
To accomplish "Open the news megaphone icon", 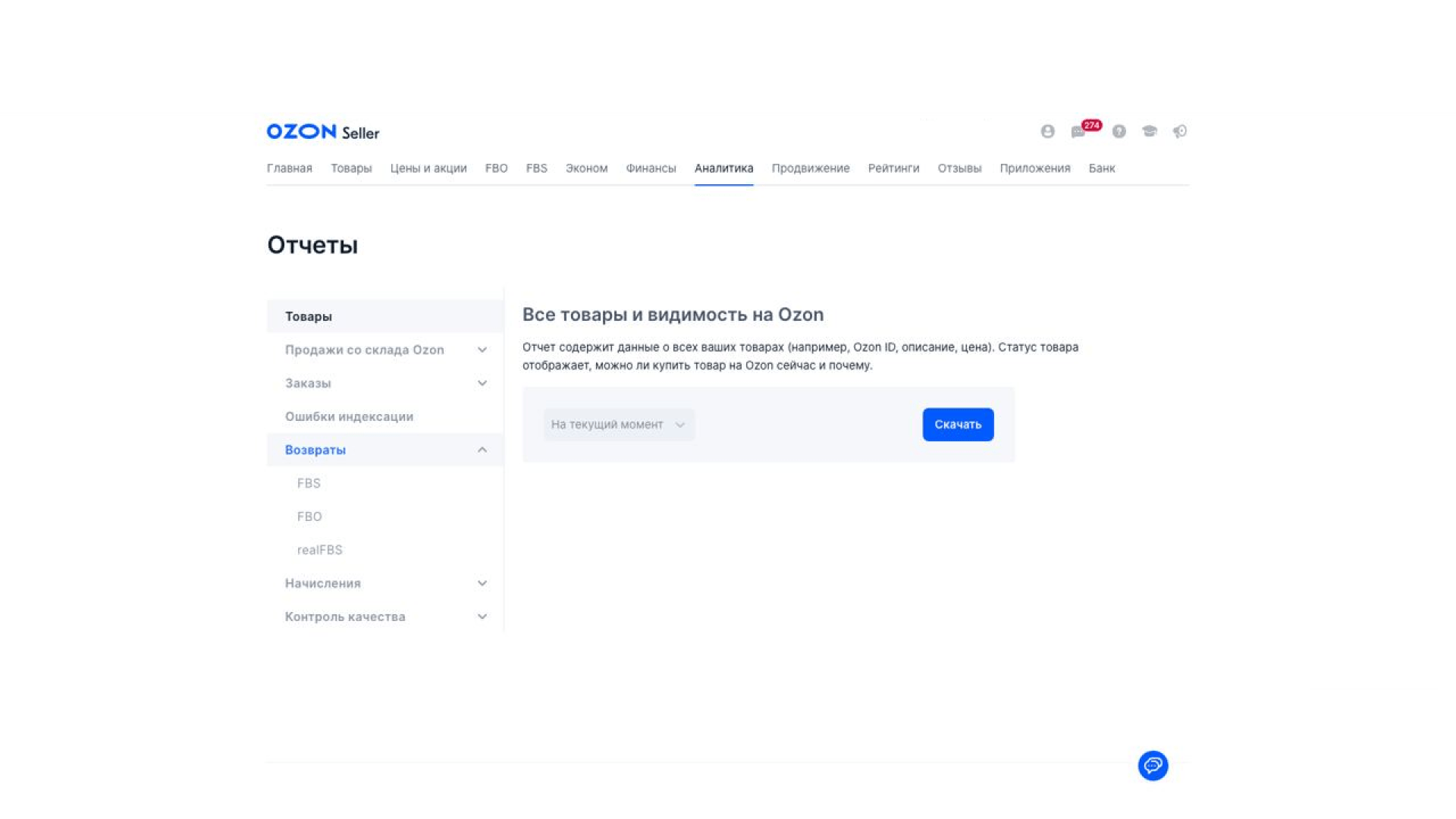I will click(x=1180, y=131).
